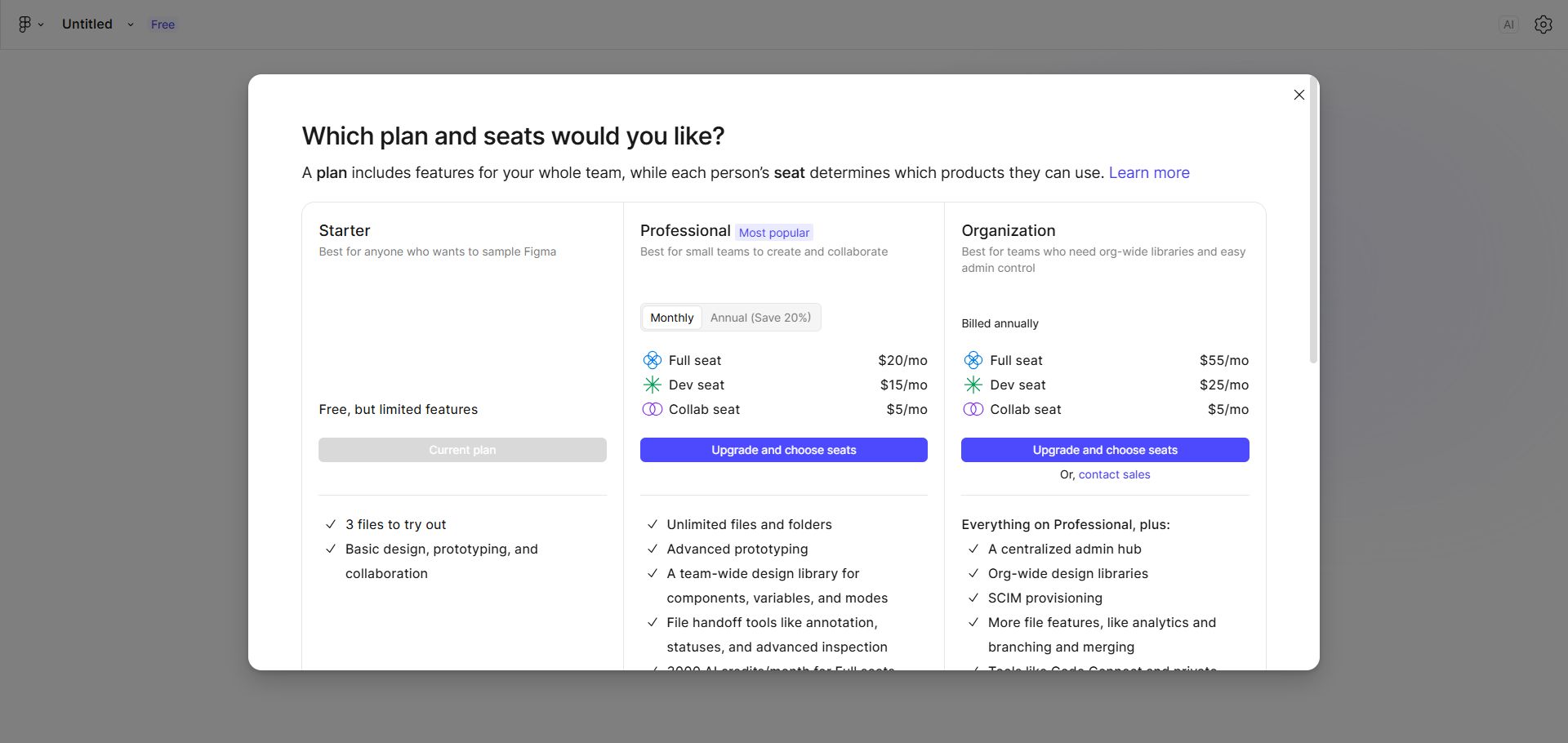Close the plan selection dialog
1568x743 pixels.
(1298, 95)
